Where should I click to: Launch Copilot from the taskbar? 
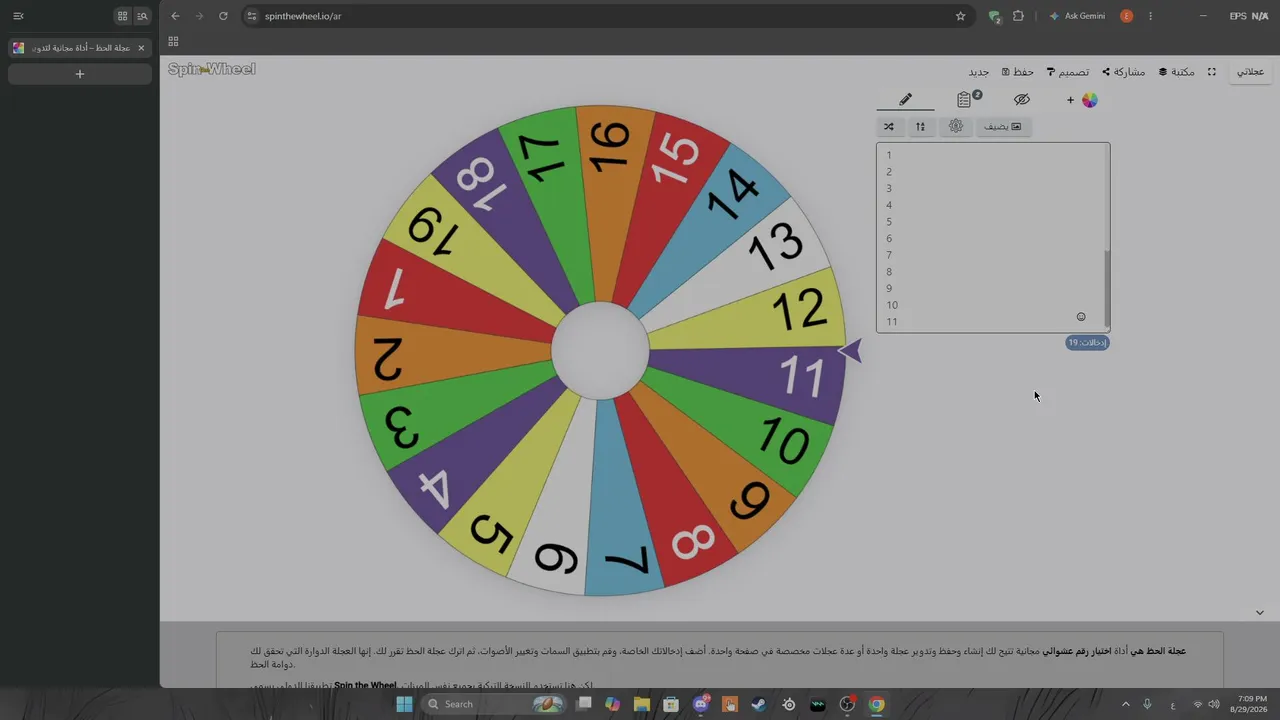click(613, 704)
